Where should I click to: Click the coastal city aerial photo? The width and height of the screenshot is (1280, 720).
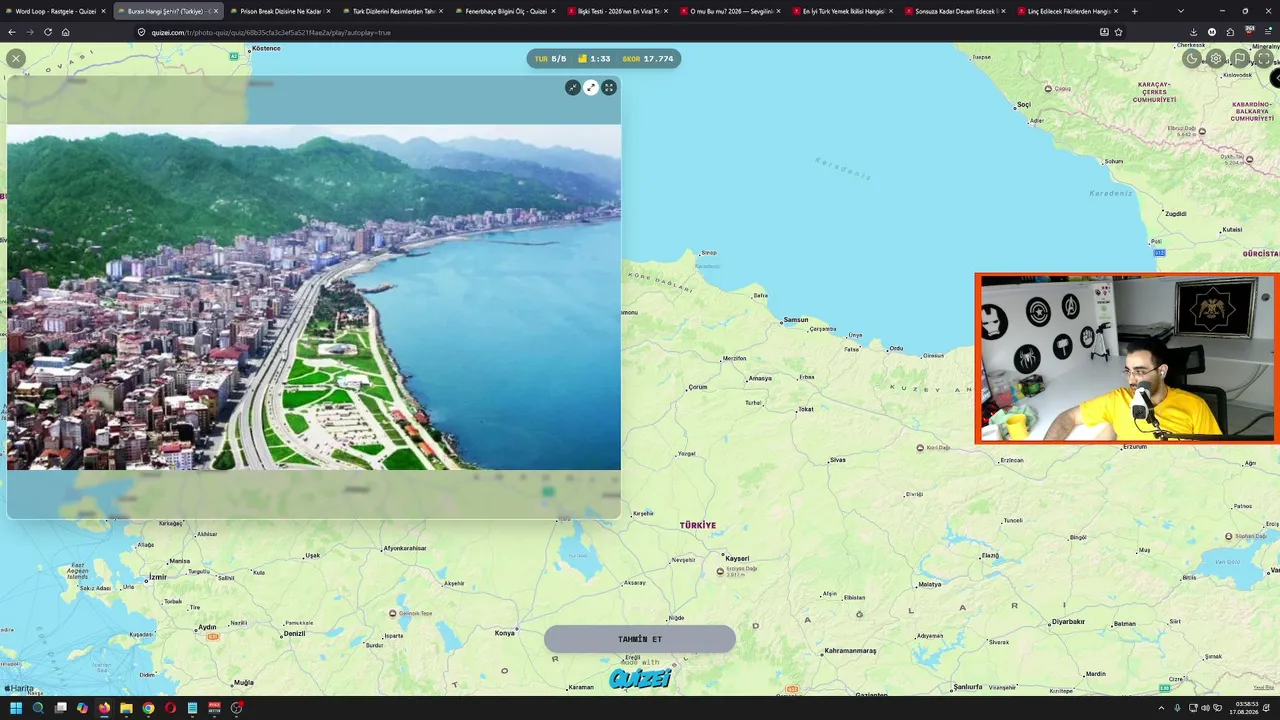click(x=314, y=297)
